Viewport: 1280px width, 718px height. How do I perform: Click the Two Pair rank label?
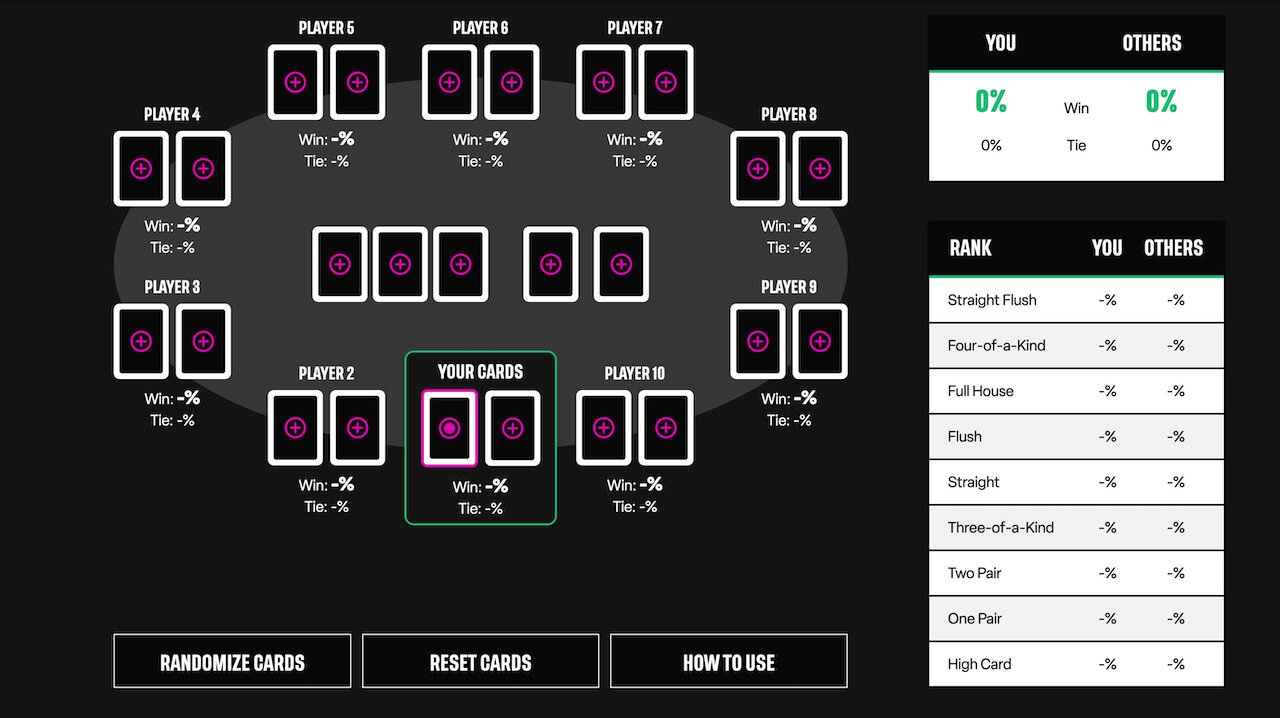(x=974, y=573)
